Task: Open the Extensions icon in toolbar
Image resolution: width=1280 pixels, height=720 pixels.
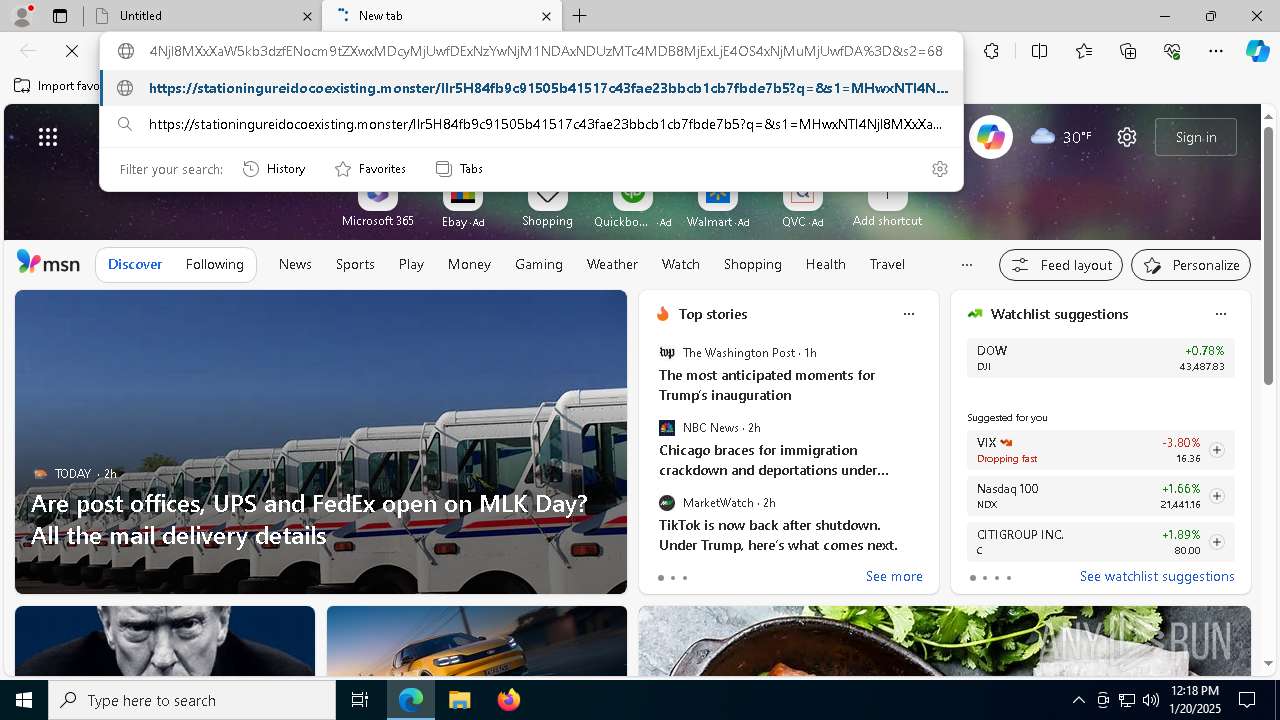Action: click(991, 51)
